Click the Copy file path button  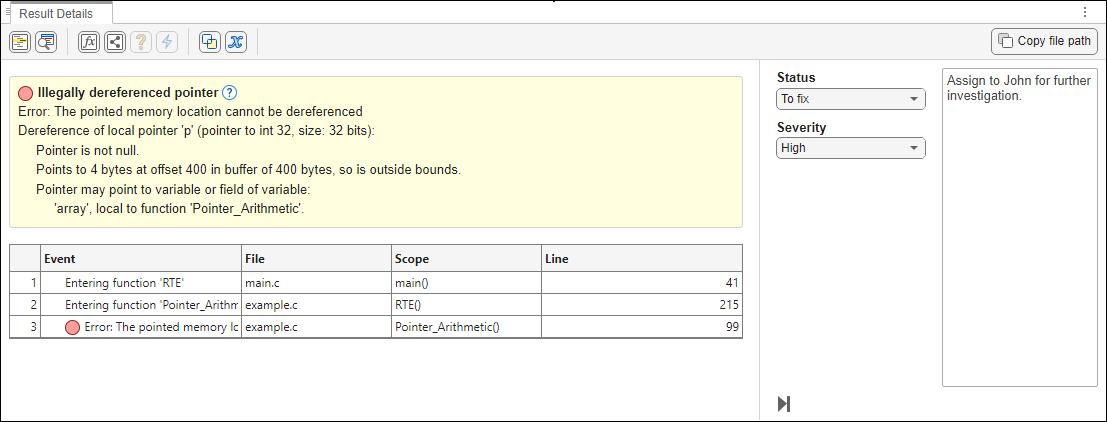point(1045,41)
